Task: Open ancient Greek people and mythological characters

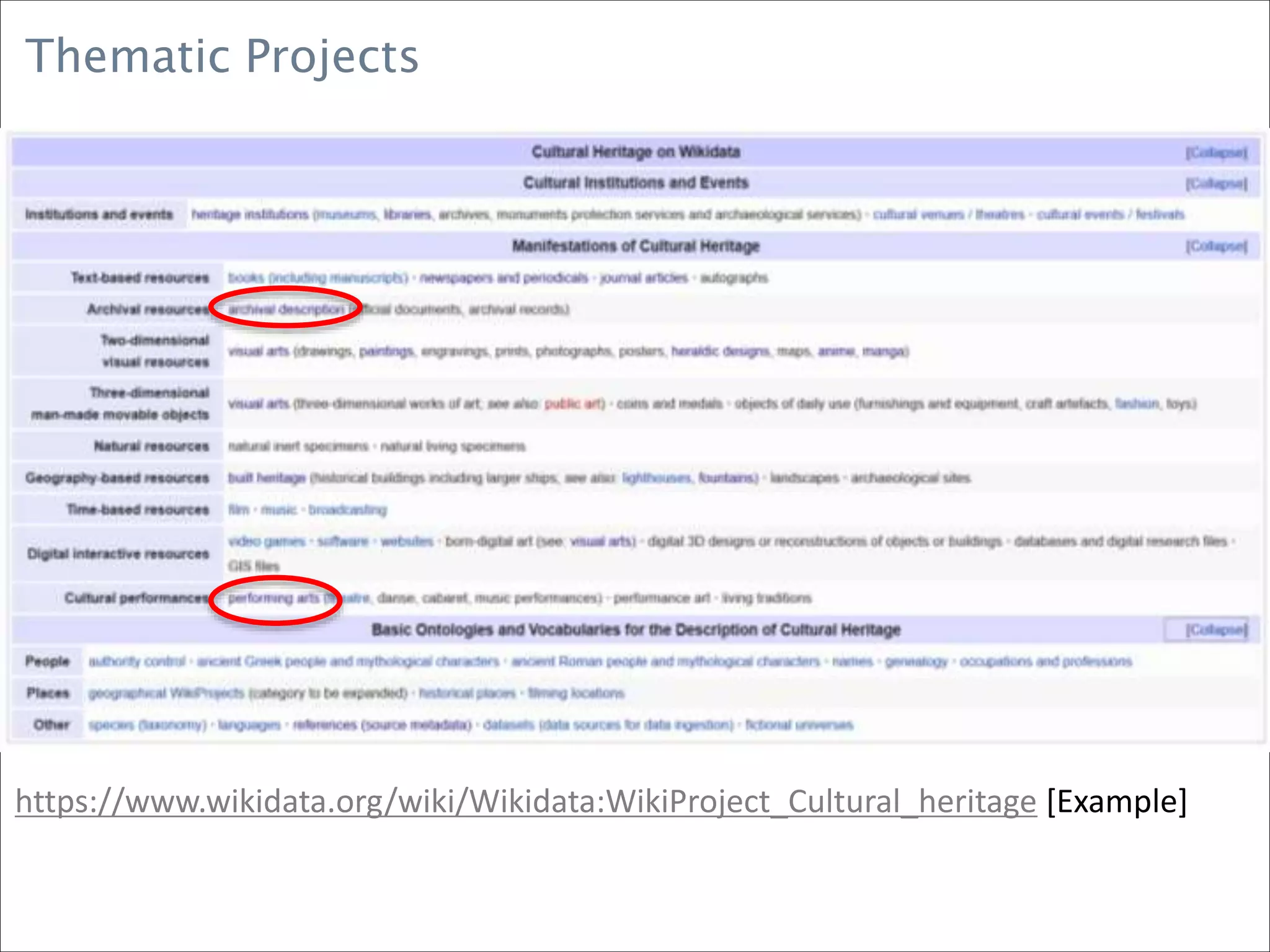Action: pyautogui.click(x=348, y=661)
